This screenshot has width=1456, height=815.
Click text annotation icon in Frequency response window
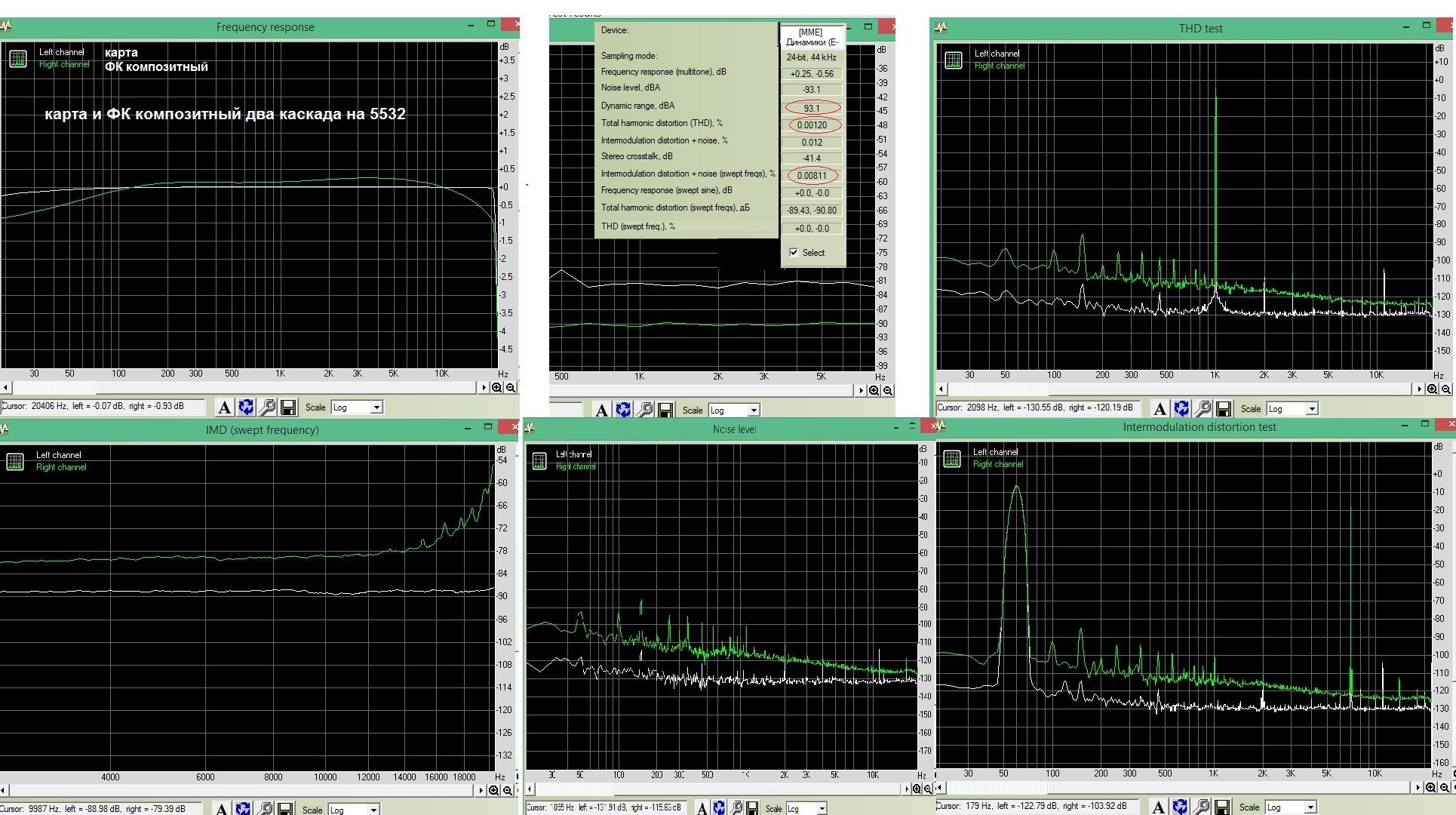[x=224, y=407]
